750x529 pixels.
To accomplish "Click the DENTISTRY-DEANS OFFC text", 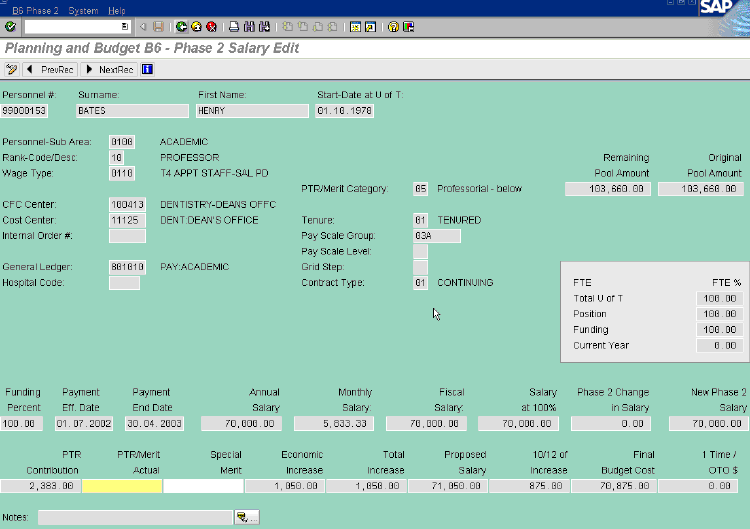I will click(218, 205).
